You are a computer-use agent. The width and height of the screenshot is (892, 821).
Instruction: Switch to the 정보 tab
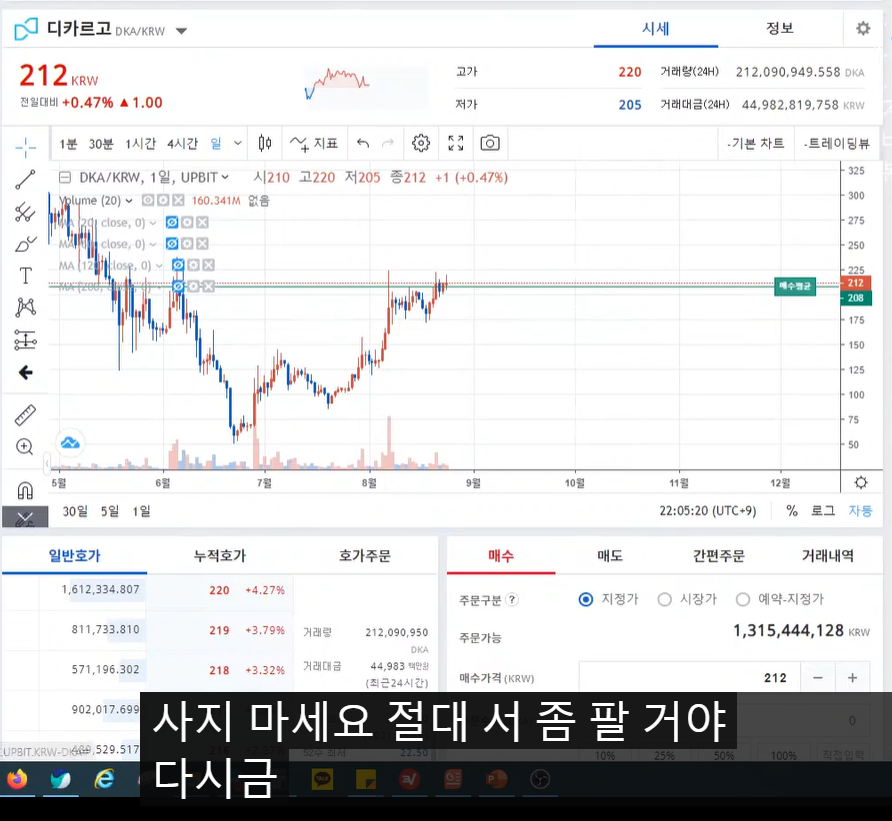779,28
